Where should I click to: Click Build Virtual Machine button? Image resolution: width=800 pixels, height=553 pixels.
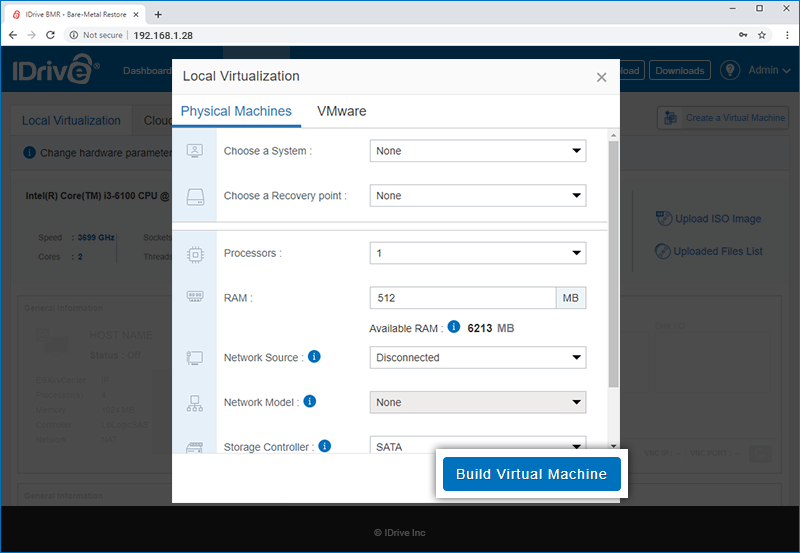pos(532,474)
